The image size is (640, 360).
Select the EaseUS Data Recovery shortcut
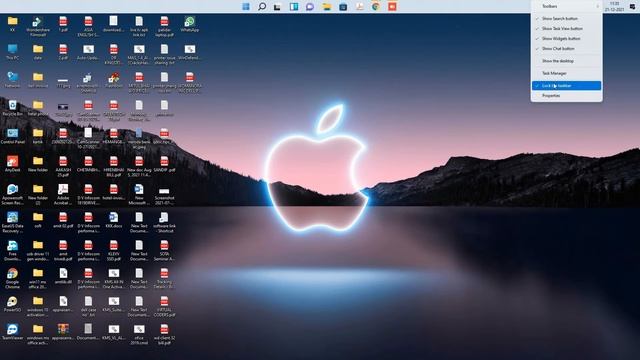(12, 222)
